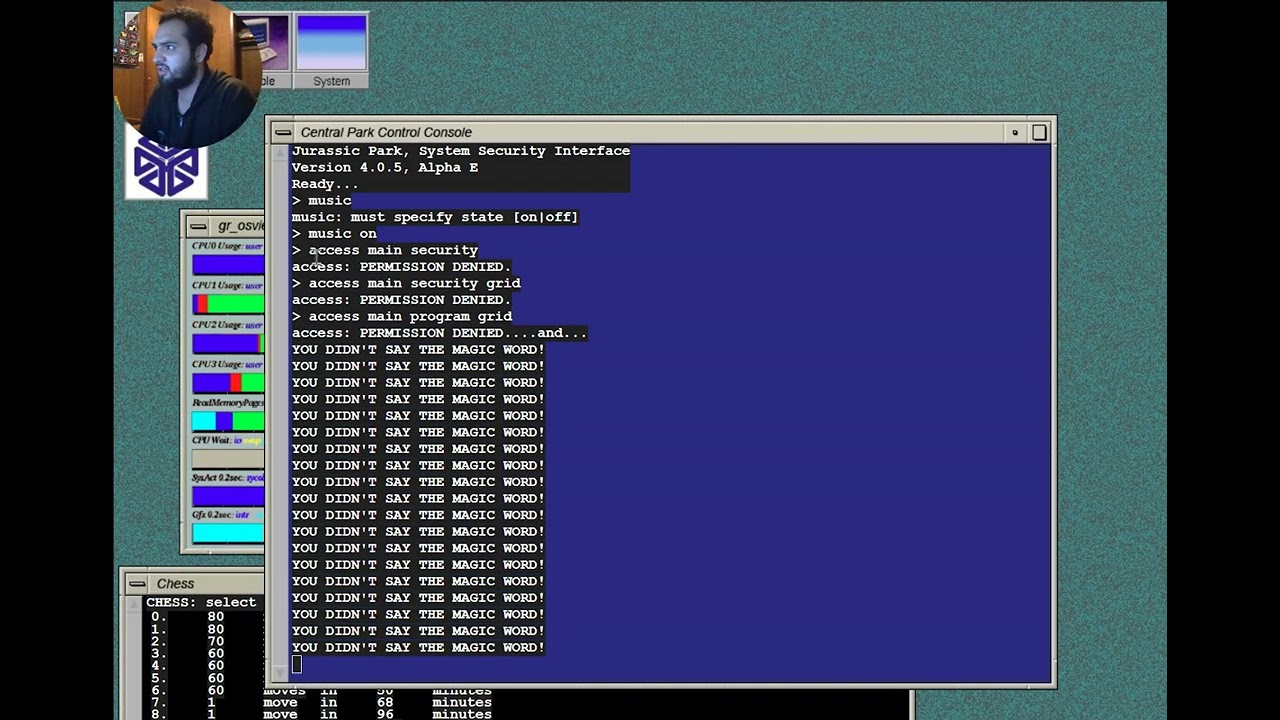The height and width of the screenshot is (720, 1280).
Task: Click the 'Ready...' line in console
Action: tap(325, 184)
